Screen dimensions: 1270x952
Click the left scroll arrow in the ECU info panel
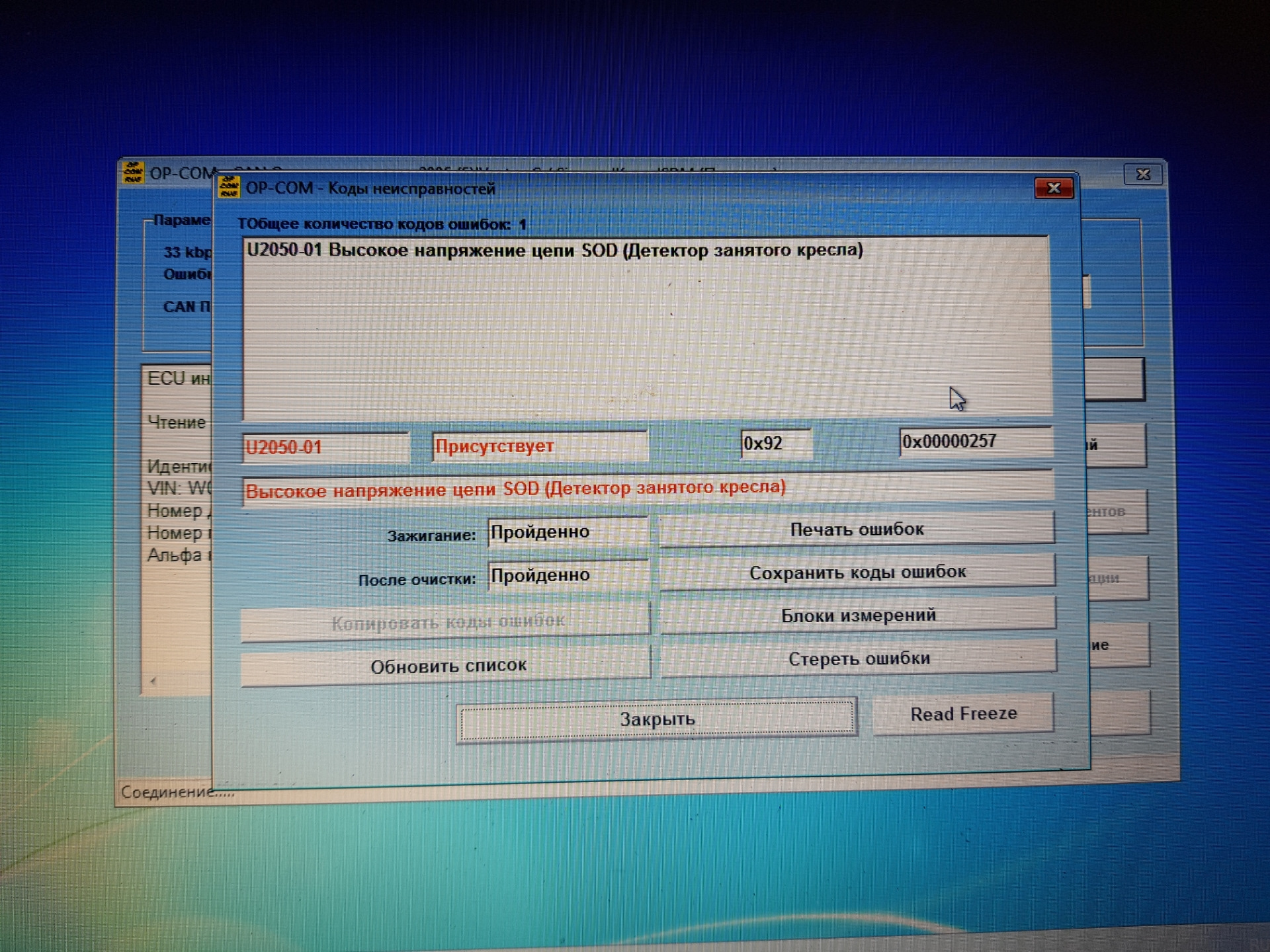[x=153, y=680]
